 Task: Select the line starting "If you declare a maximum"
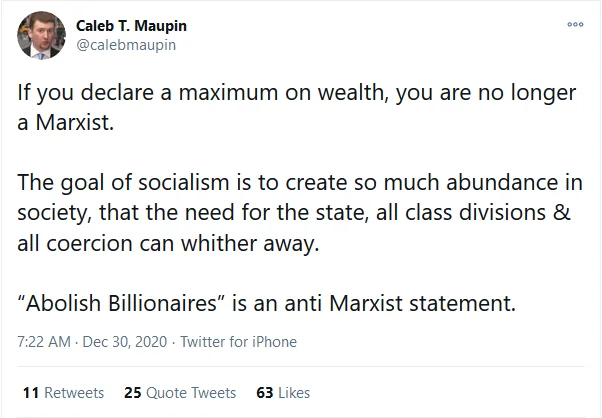(x=296, y=93)
